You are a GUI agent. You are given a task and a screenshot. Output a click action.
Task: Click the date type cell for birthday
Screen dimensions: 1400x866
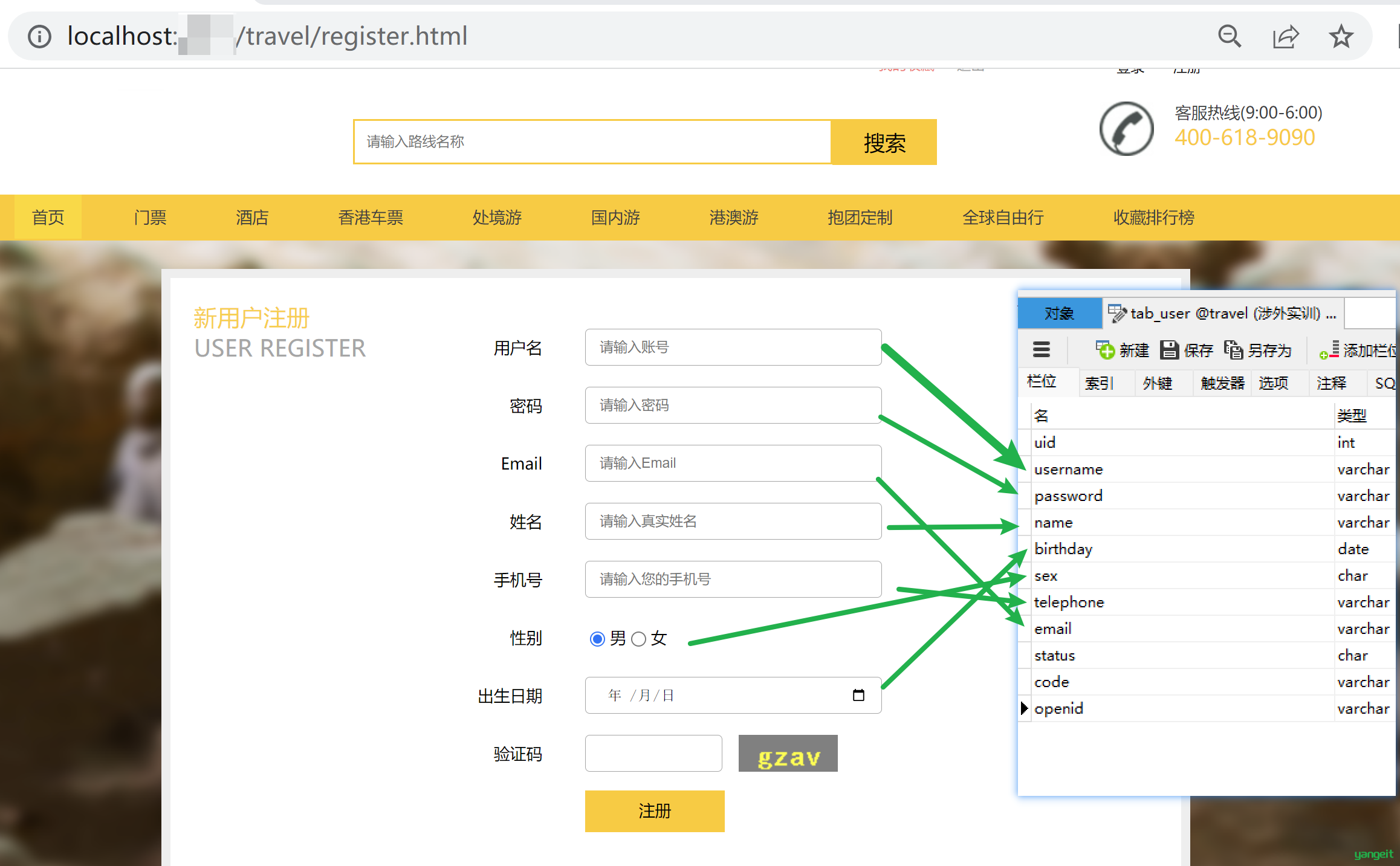(x=1365, y=549)
